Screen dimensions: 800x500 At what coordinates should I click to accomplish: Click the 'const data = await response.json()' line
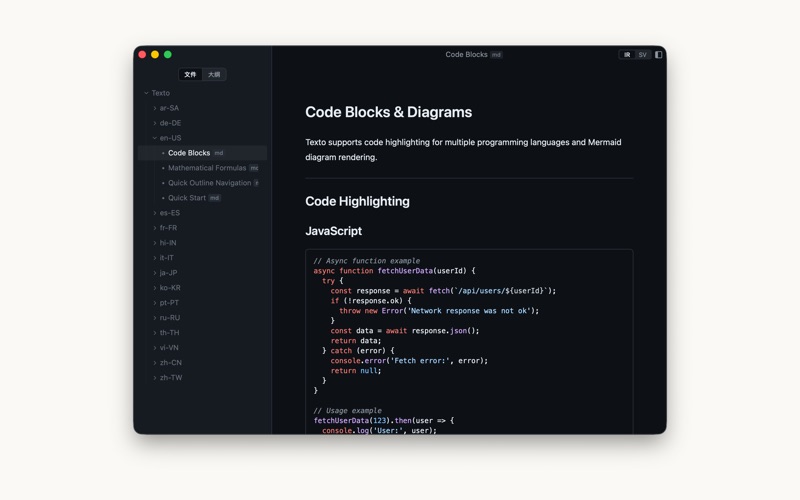[x=405, y=331]
